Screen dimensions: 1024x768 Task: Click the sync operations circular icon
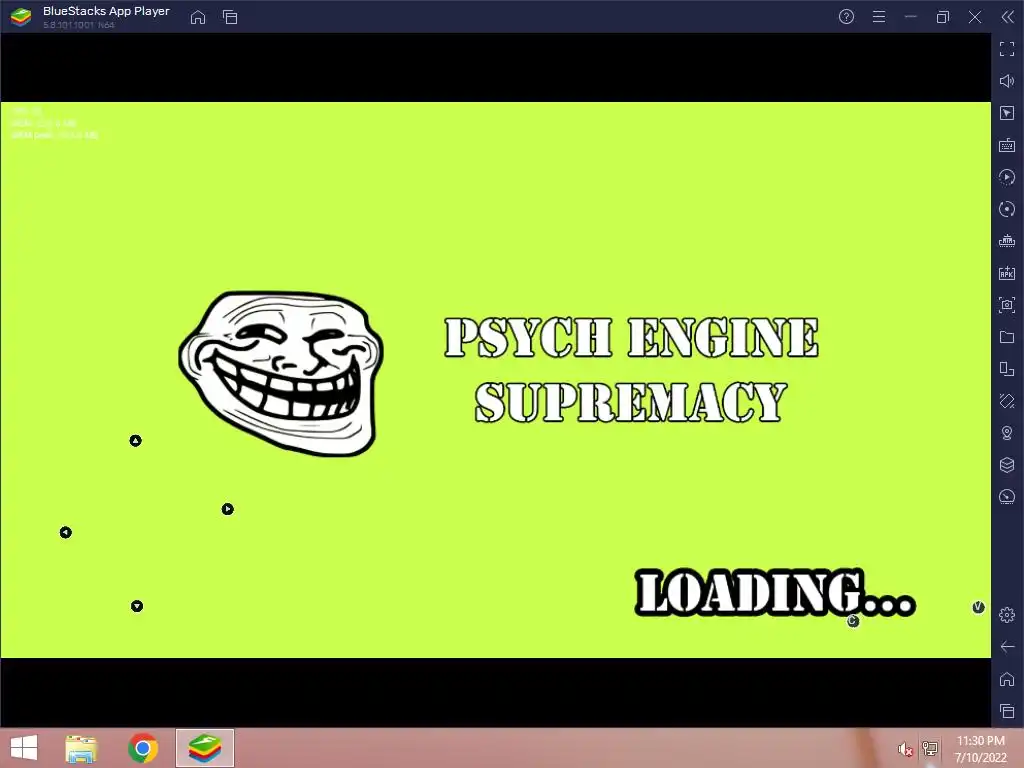[x=1006, y=209]
